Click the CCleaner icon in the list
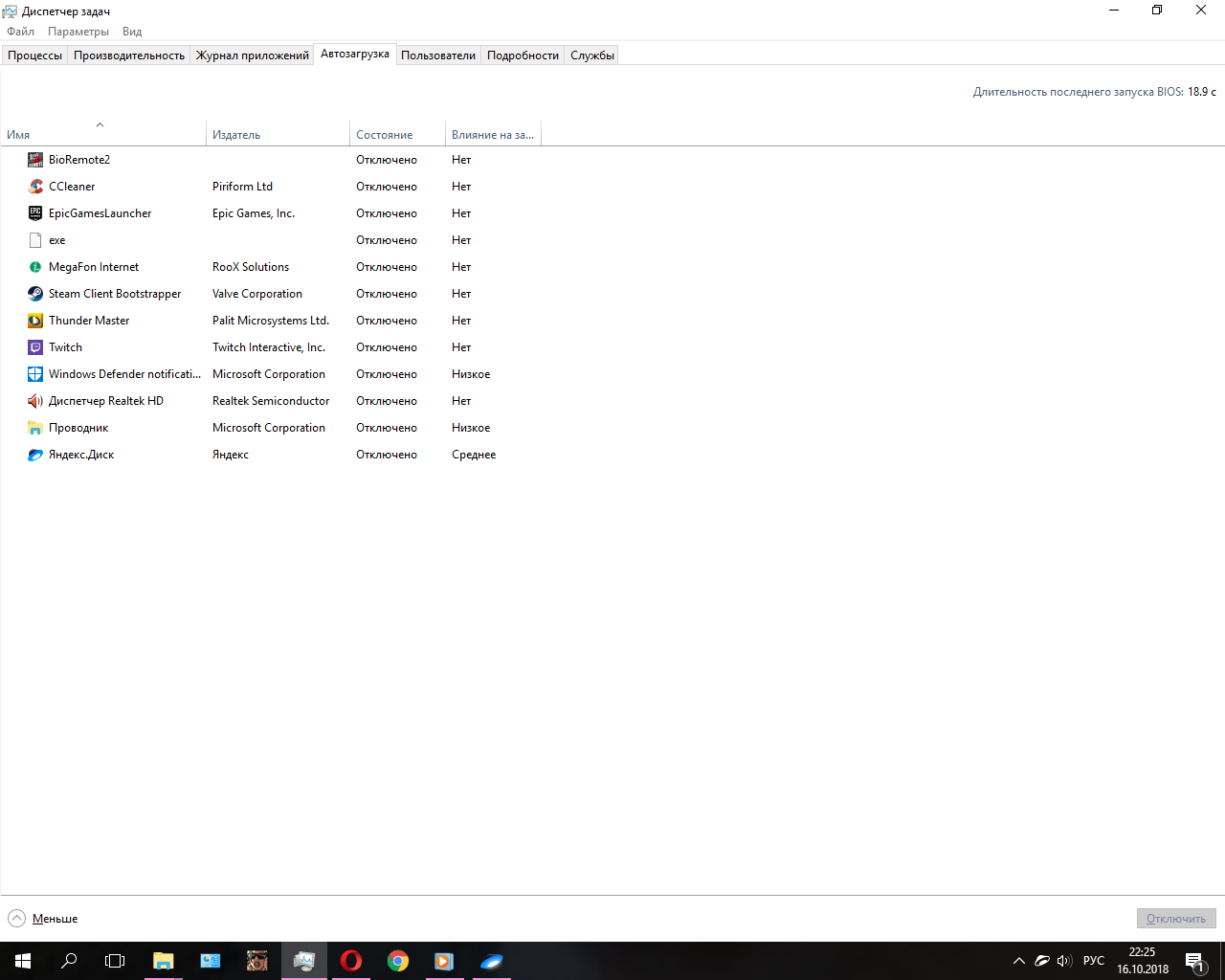 pyautogui.click(x=35, y=187)
